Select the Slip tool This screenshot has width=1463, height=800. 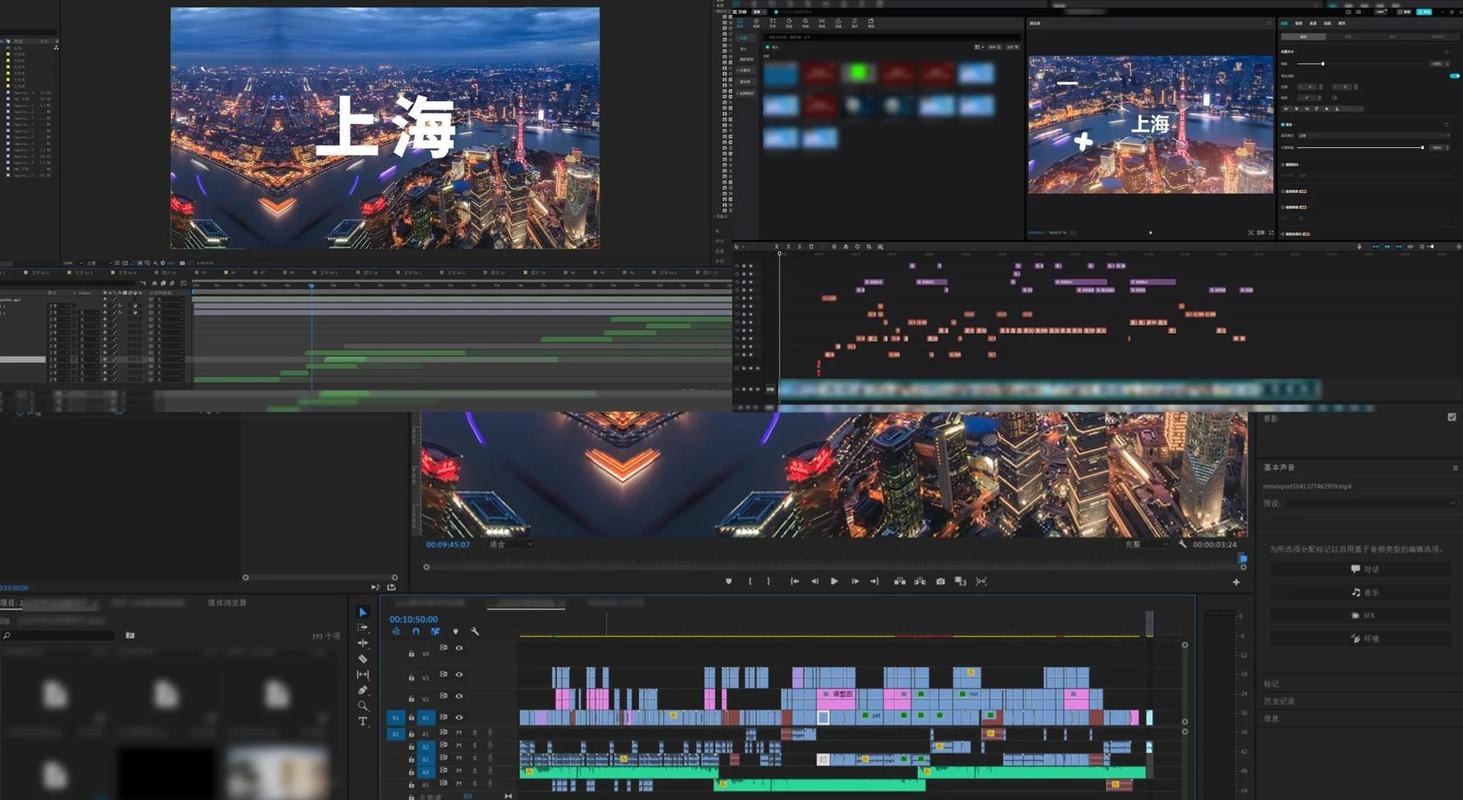pyautogui.click(x=363, y=675)
